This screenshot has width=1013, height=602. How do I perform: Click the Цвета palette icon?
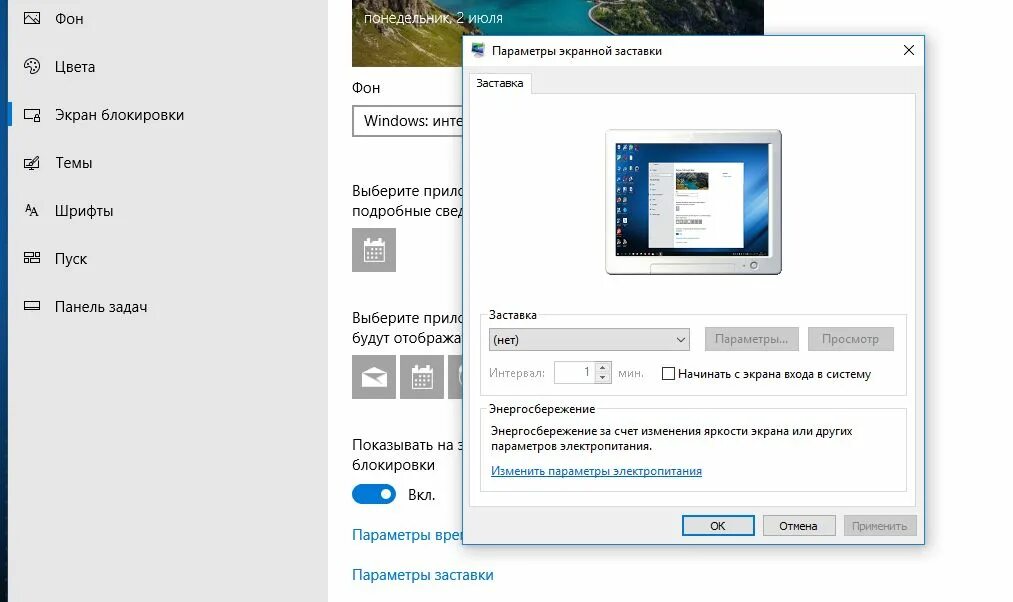[x=32, y=66]
